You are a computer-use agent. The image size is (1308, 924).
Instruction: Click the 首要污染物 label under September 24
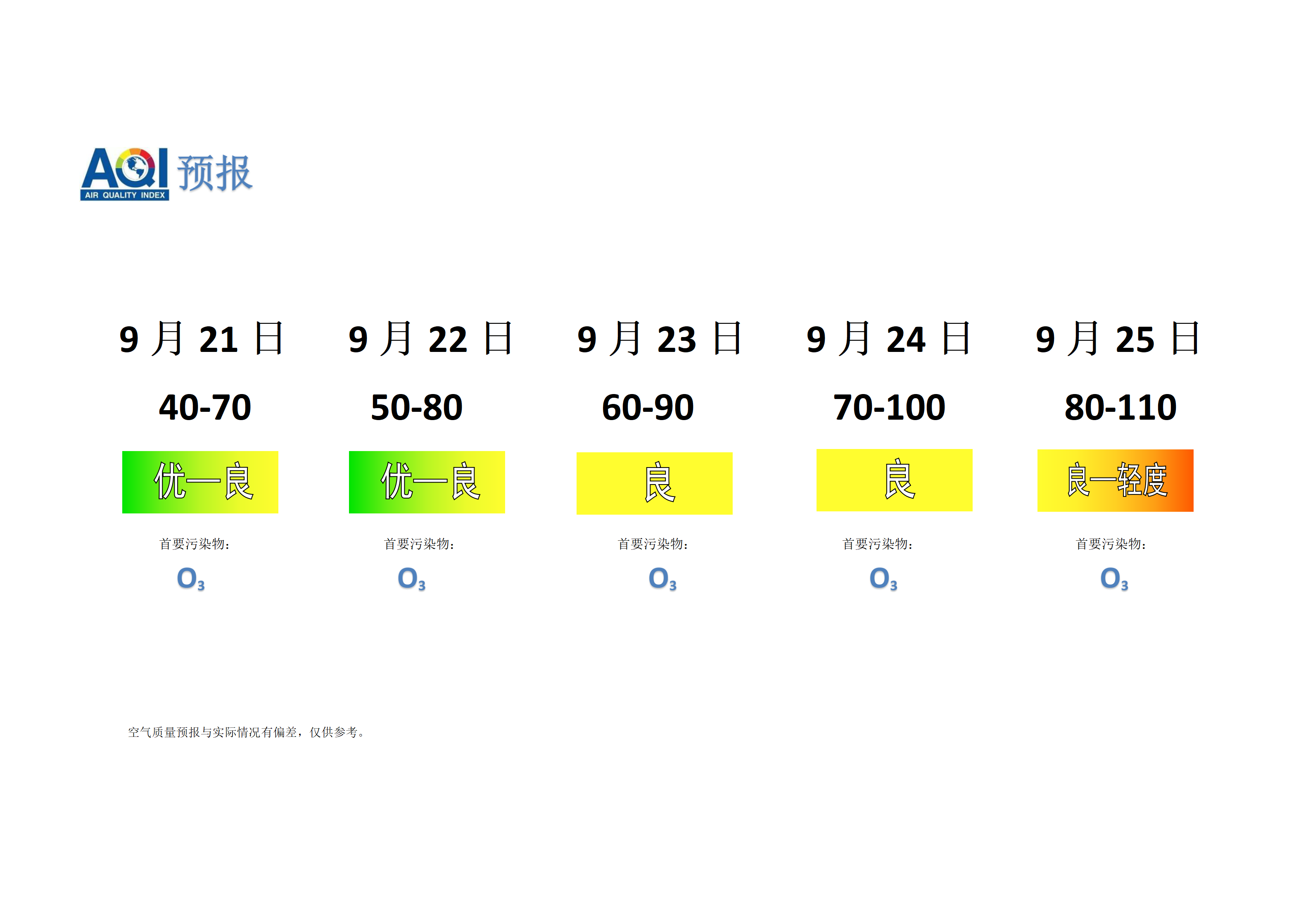(x=877, y=544)
